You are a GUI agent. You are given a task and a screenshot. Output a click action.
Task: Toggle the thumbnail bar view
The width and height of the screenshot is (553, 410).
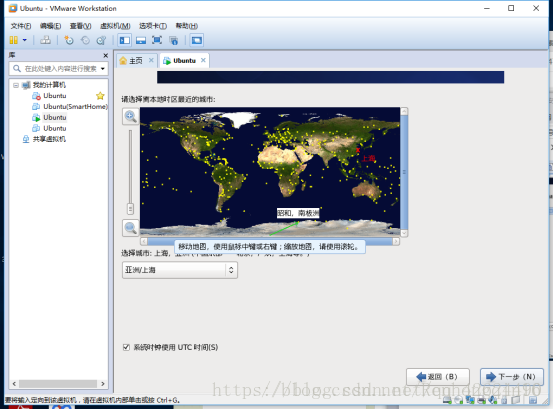[x=141, y=40]
